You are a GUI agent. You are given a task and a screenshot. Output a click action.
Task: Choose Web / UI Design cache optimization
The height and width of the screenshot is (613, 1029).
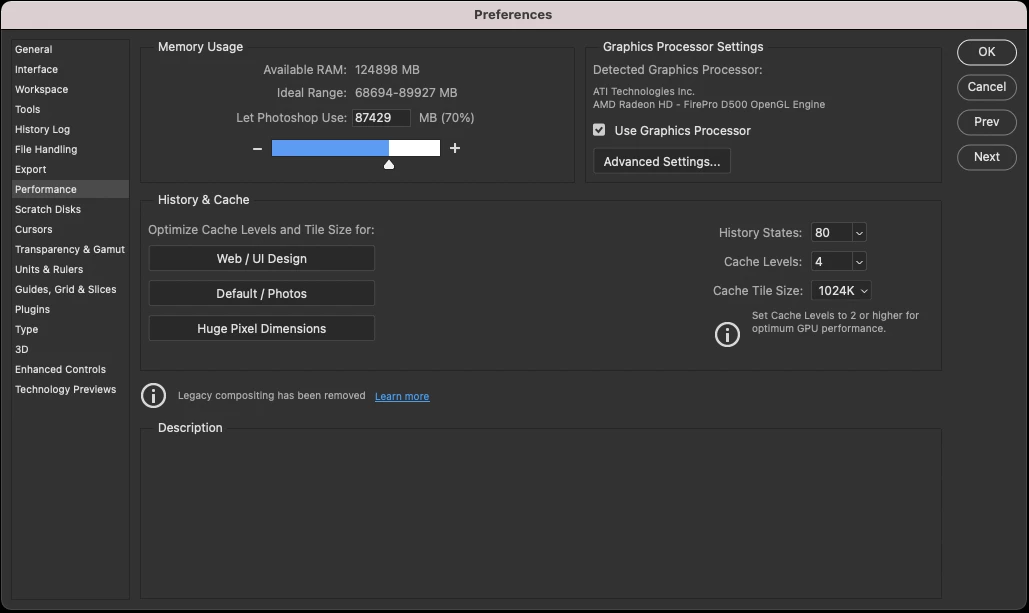[x=261, y=259]
